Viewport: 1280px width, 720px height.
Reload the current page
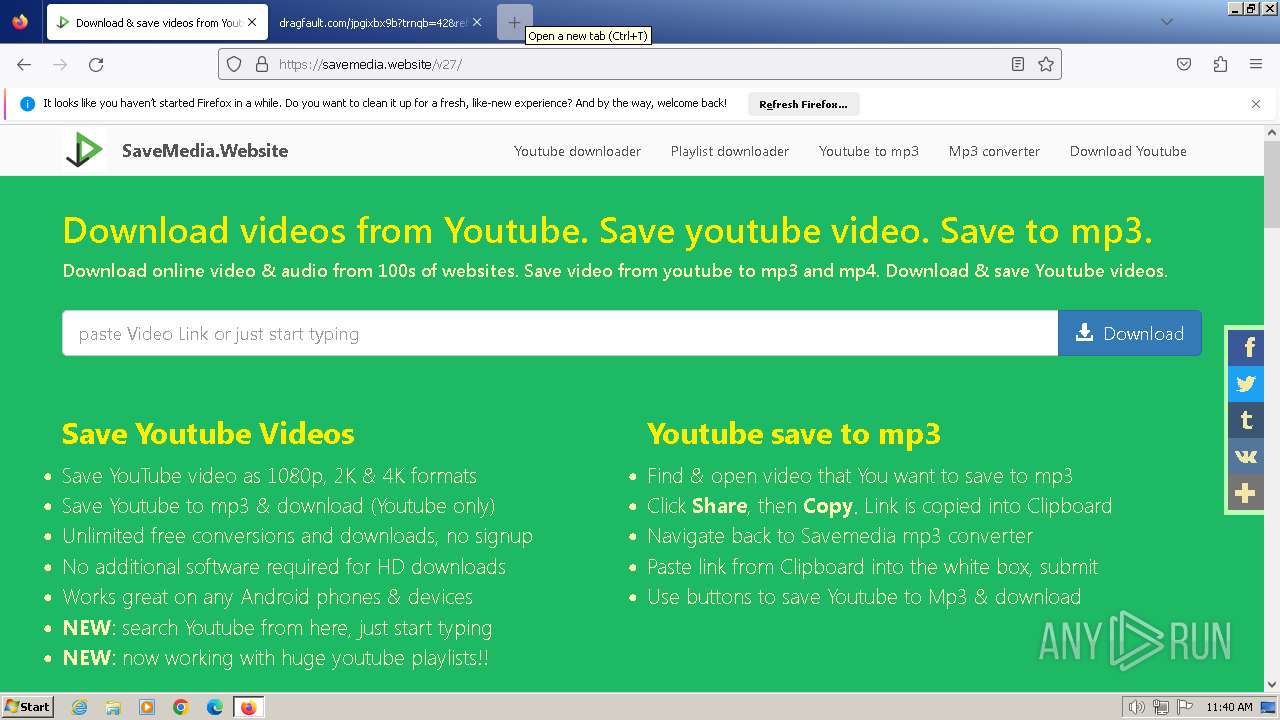click(96, 64)
